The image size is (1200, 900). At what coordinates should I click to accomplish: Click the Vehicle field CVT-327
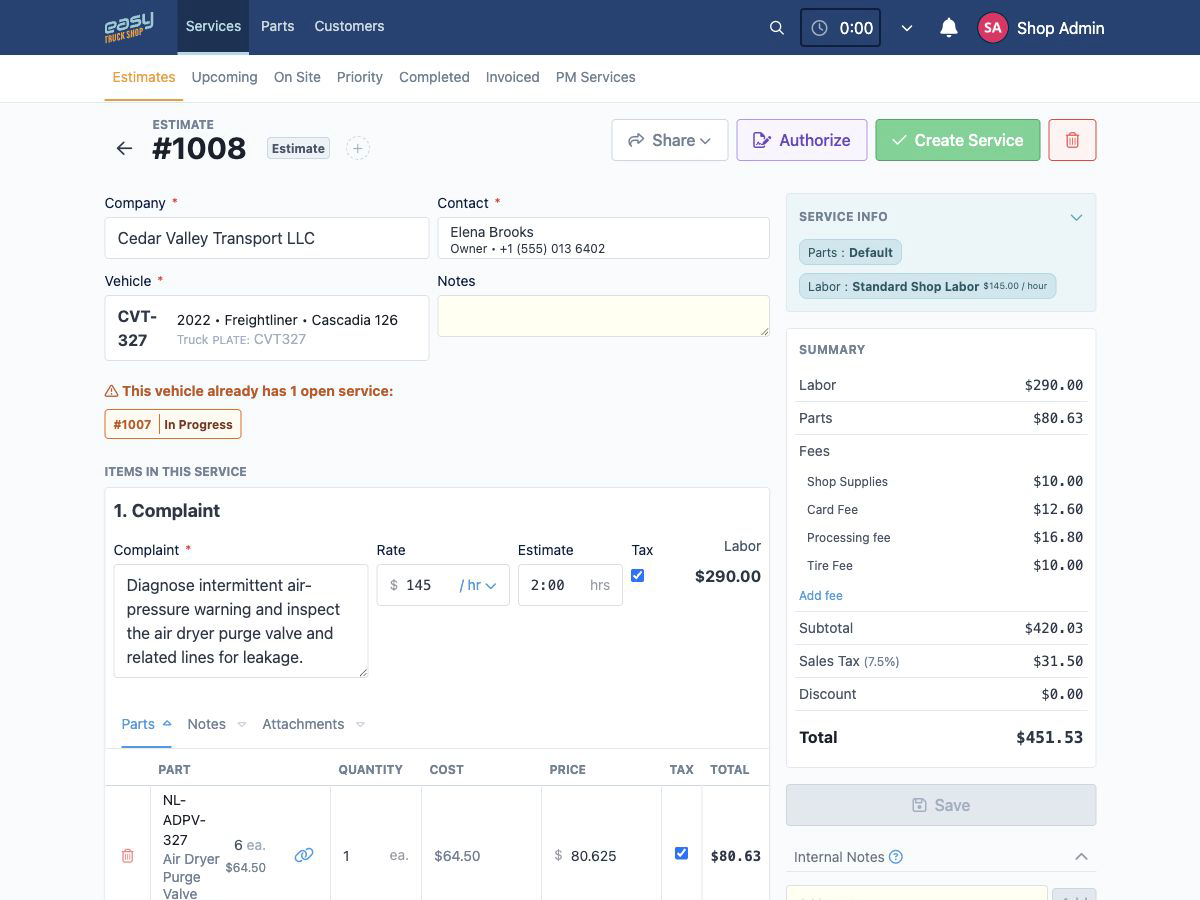pyautogui.click(x=267, y=328)
